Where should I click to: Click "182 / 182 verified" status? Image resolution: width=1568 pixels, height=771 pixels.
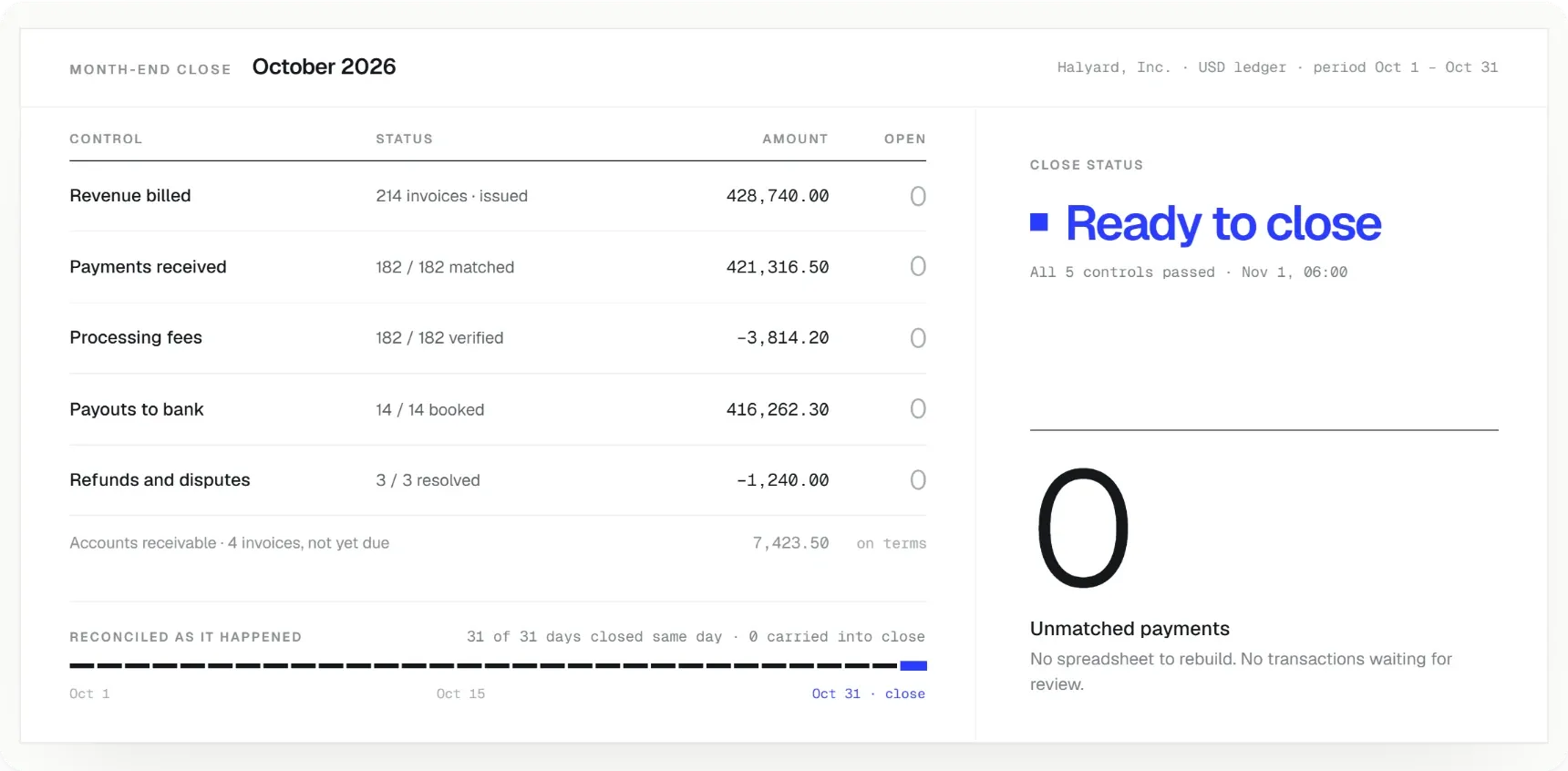[x=439, y=338]
